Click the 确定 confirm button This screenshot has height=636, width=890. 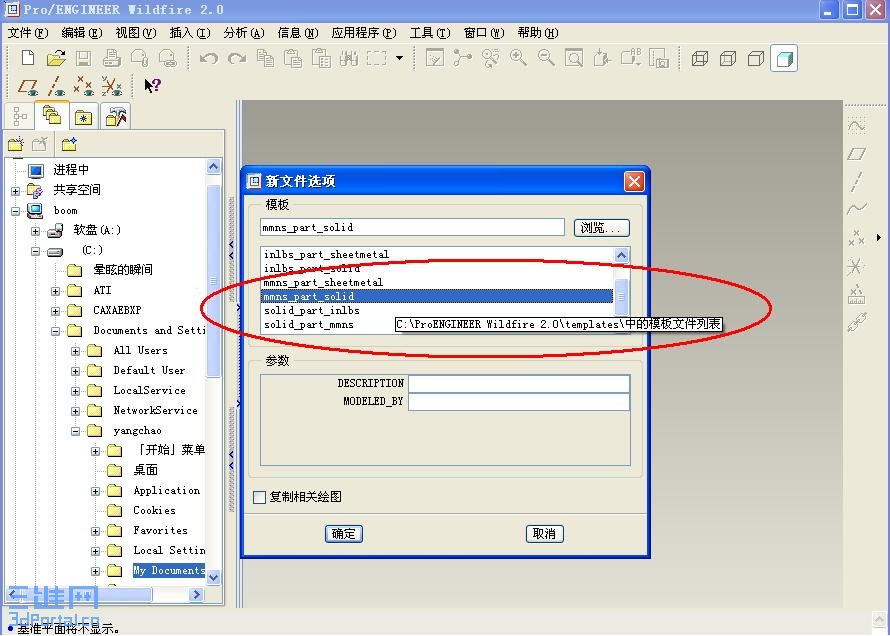[x=343, y=534]
